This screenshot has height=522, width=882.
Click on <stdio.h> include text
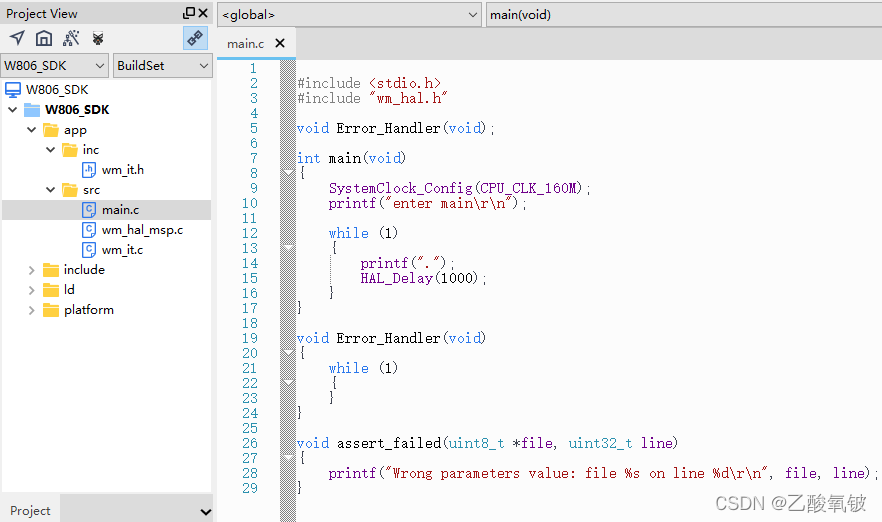(x=405, y=83)
